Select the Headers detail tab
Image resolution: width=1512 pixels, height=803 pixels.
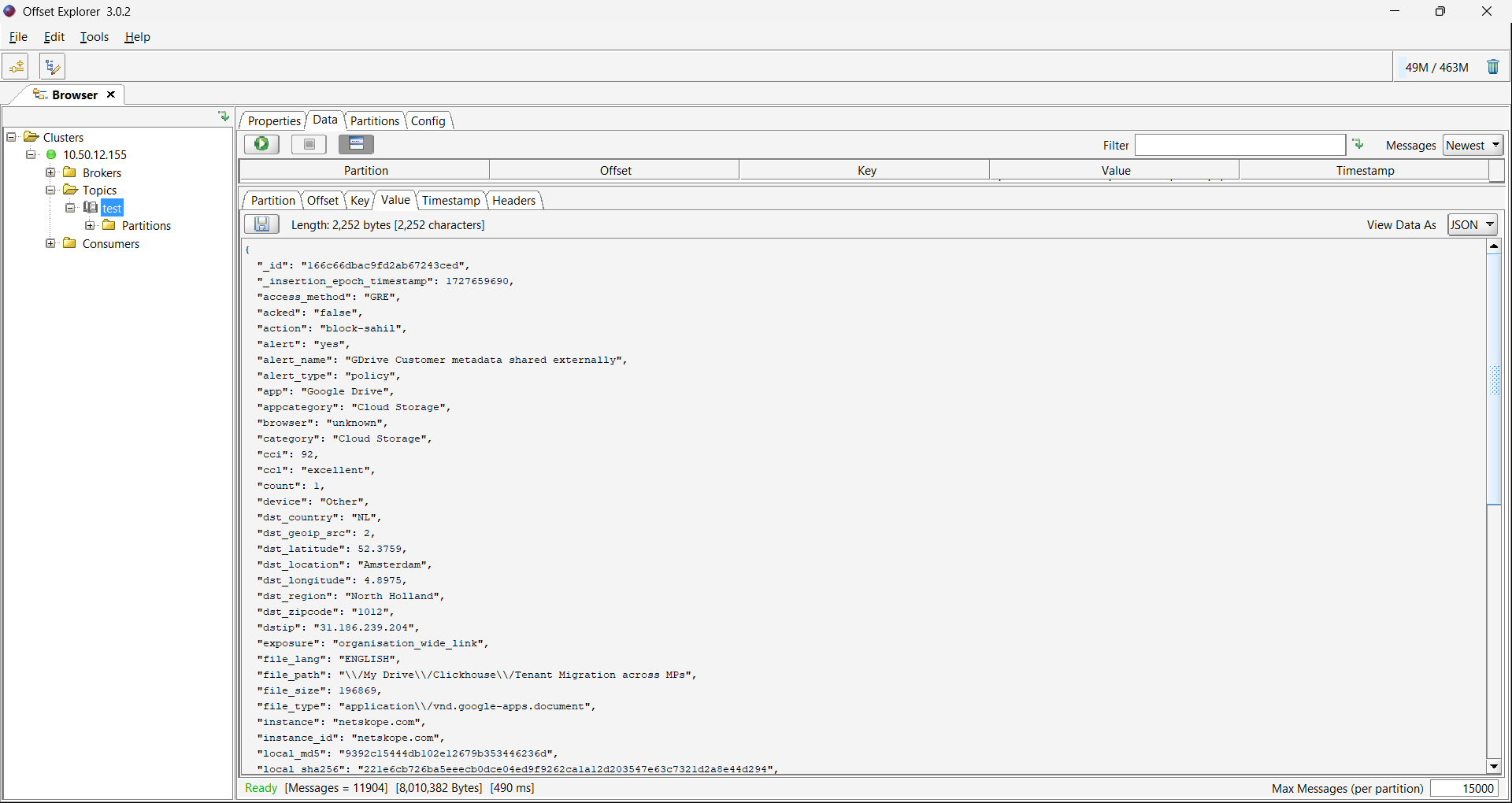pyautogui.click(x=514, y=200)
